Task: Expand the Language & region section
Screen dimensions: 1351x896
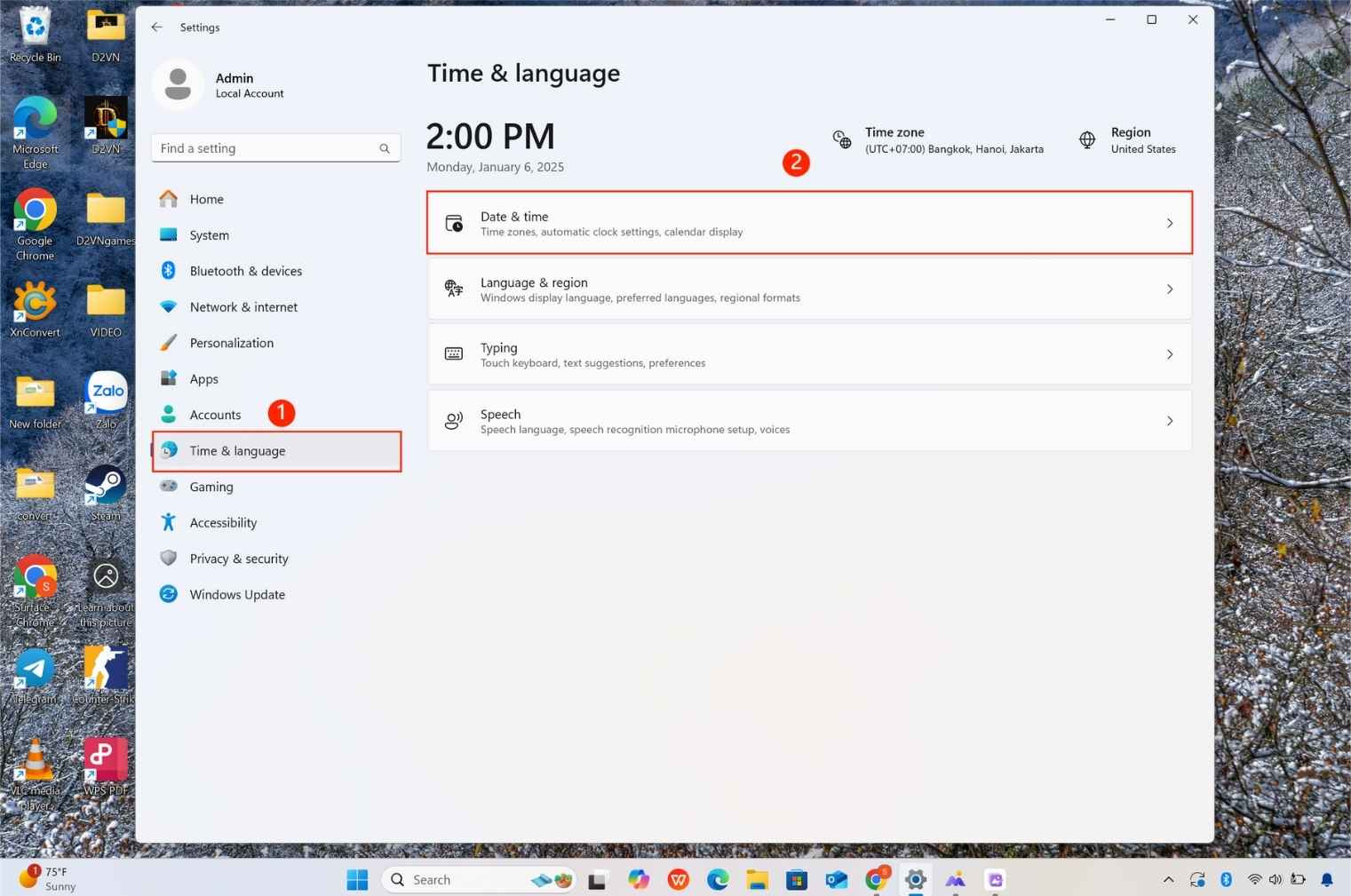Action: (1170, 289)
